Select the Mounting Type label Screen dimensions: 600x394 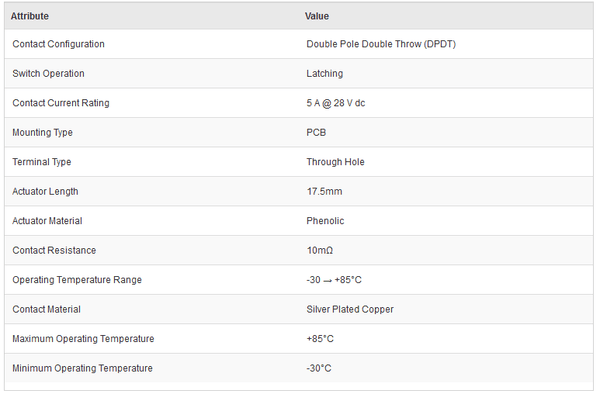(42, 132)
